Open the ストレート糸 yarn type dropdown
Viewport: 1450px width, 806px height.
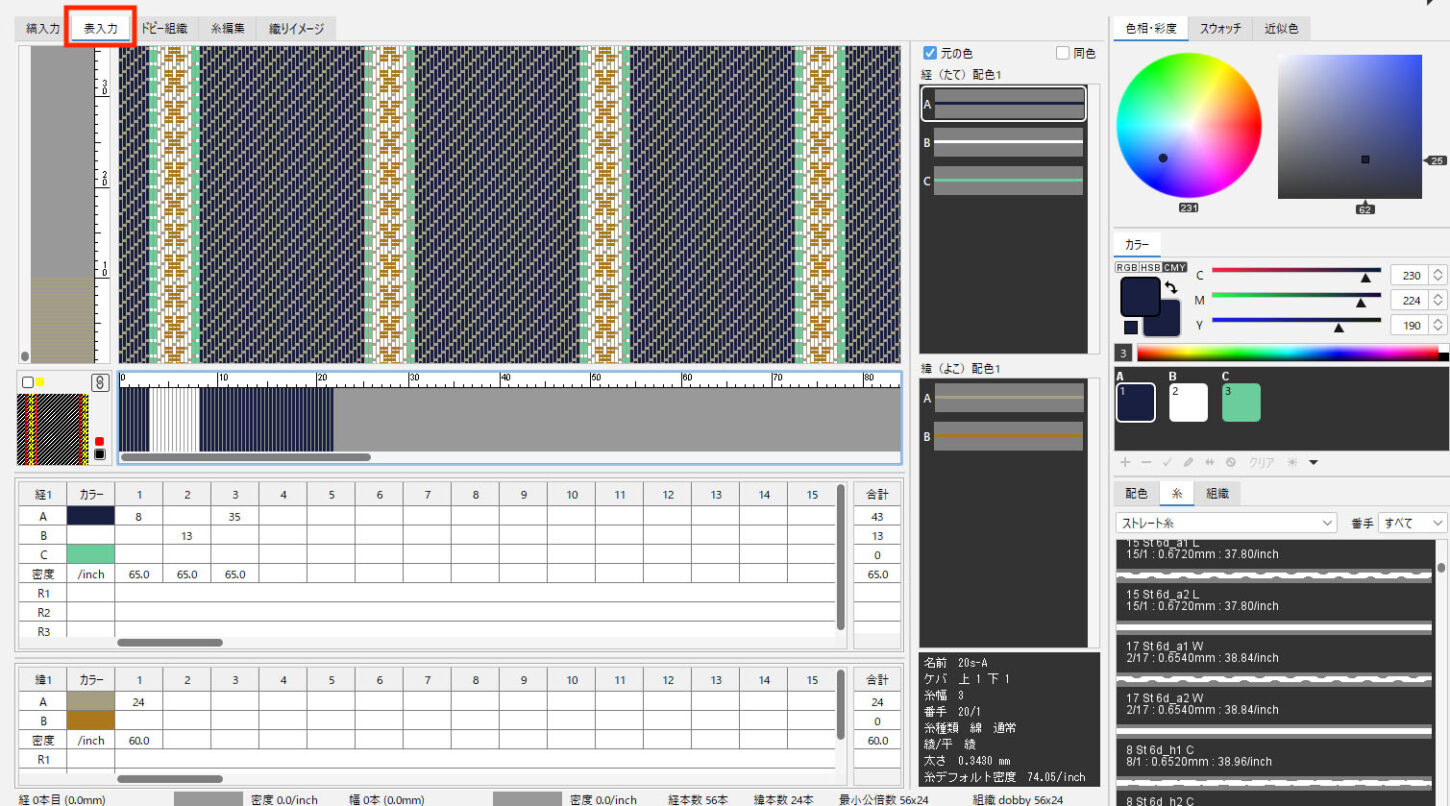tap(1226, 523)
